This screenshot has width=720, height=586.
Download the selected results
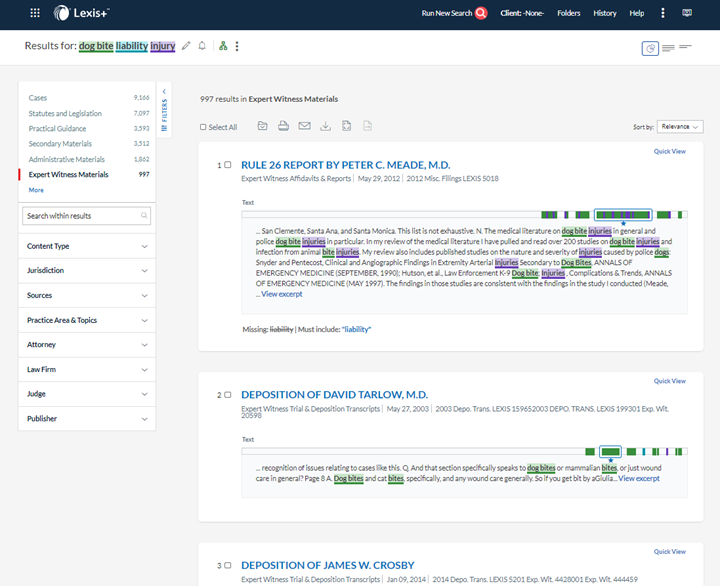click(x=326, y=126)
